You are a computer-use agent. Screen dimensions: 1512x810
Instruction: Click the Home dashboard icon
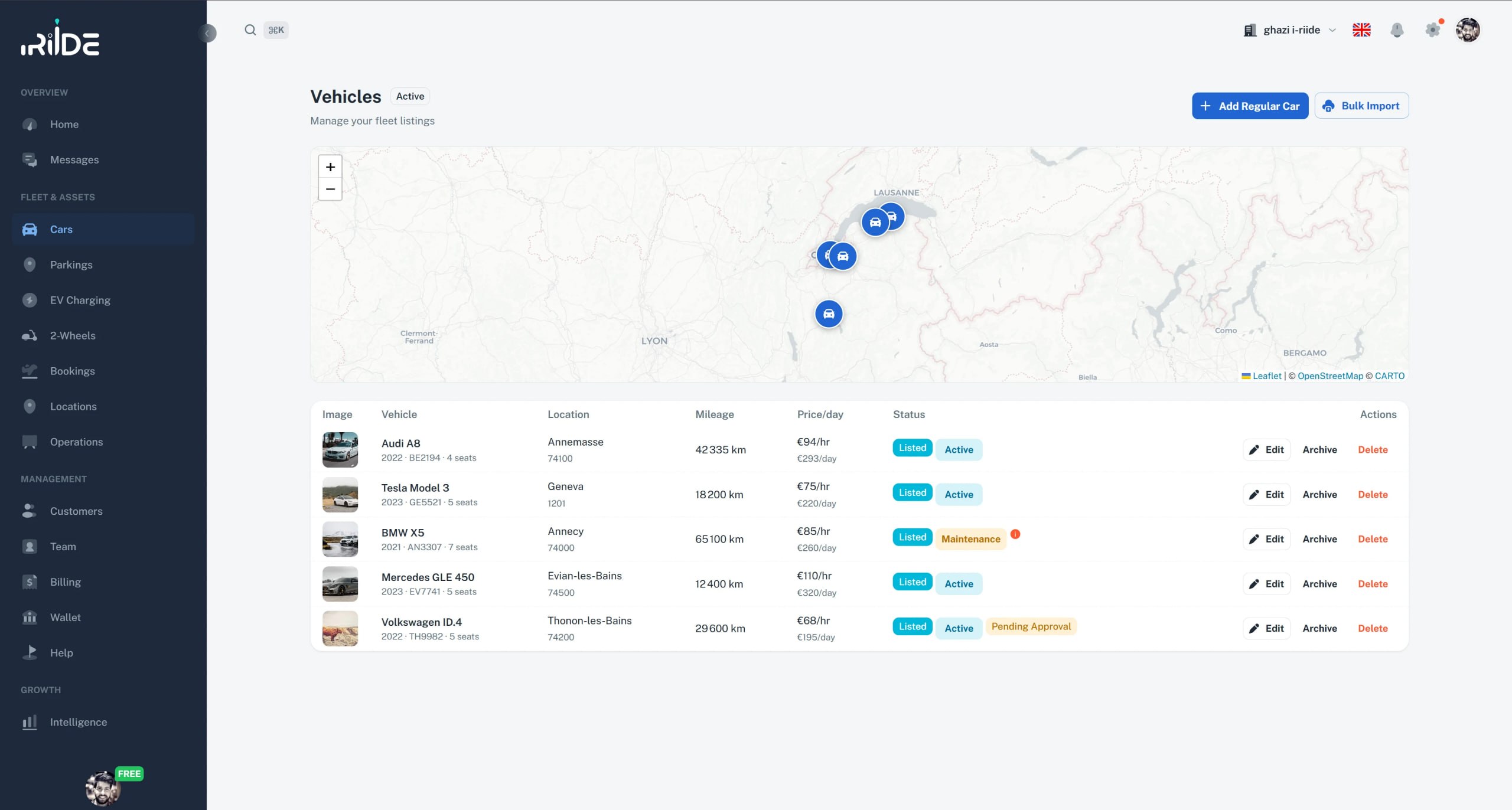[x=30, y=125]
